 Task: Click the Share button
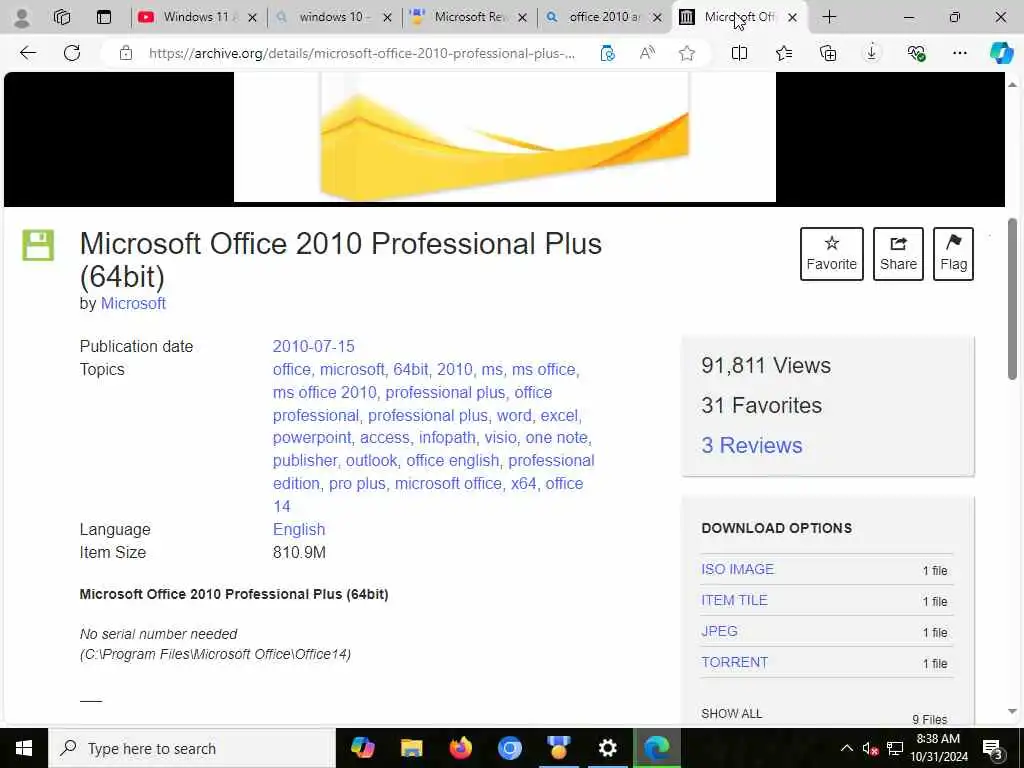coord(898,253)
